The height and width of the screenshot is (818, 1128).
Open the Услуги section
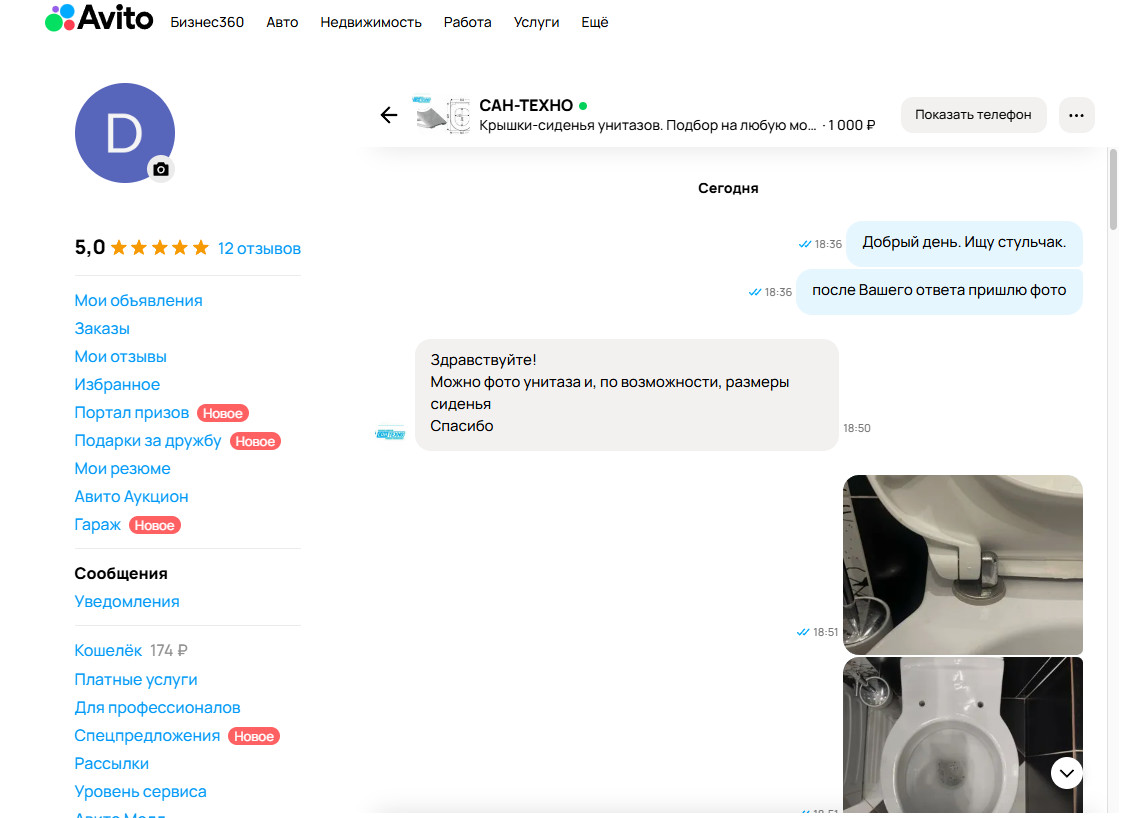tap(537, 22)
